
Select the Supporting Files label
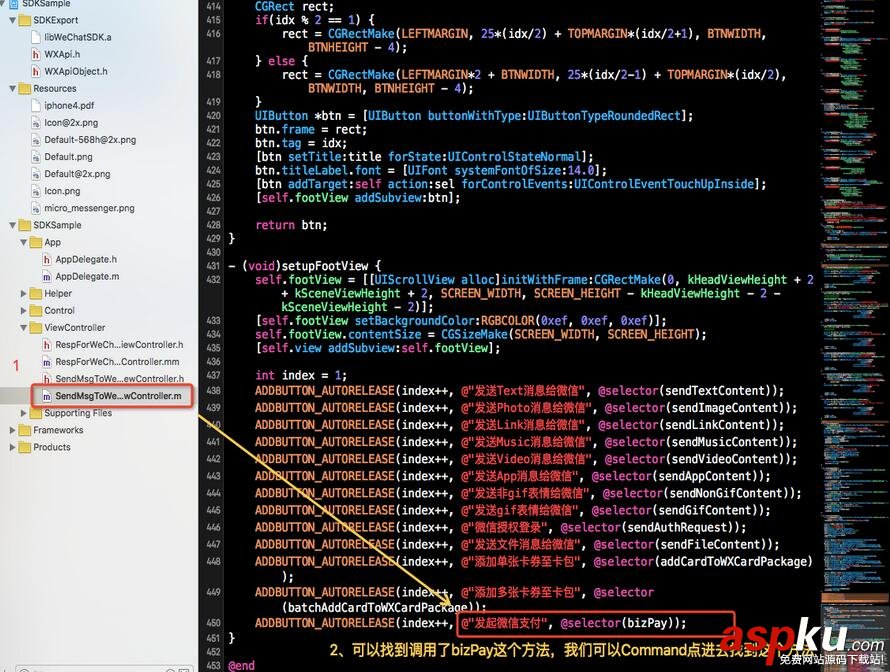(x=78, y=413)
